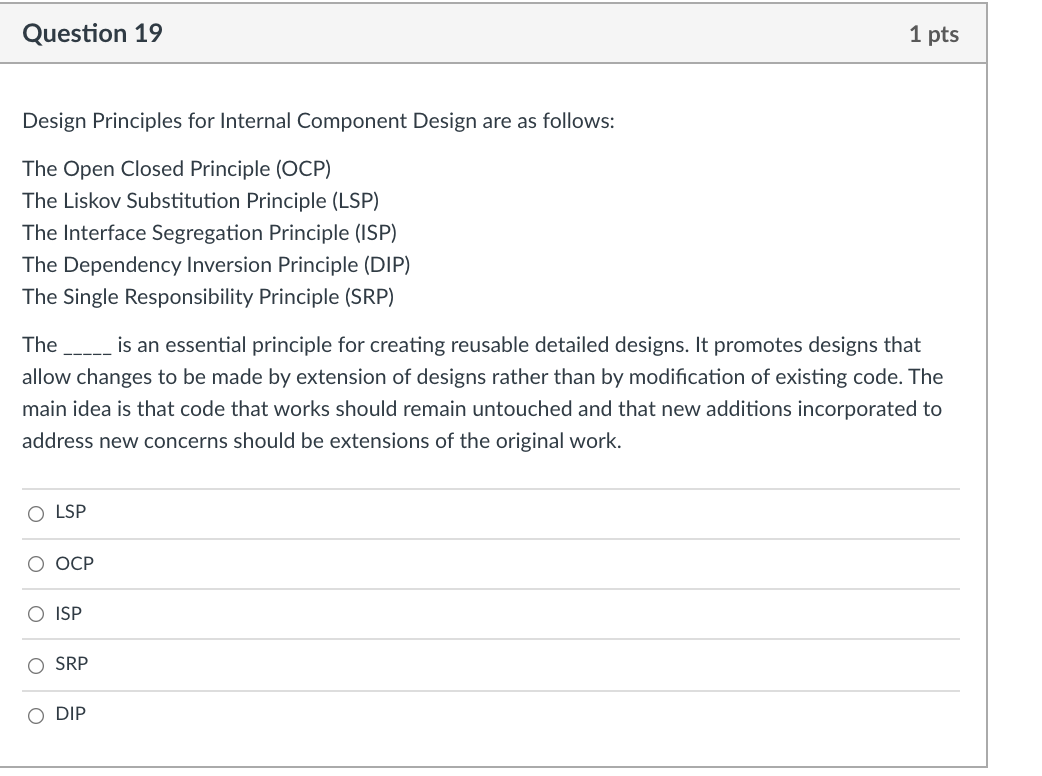Click the Interface Segregation Principle line

(209, 232)
